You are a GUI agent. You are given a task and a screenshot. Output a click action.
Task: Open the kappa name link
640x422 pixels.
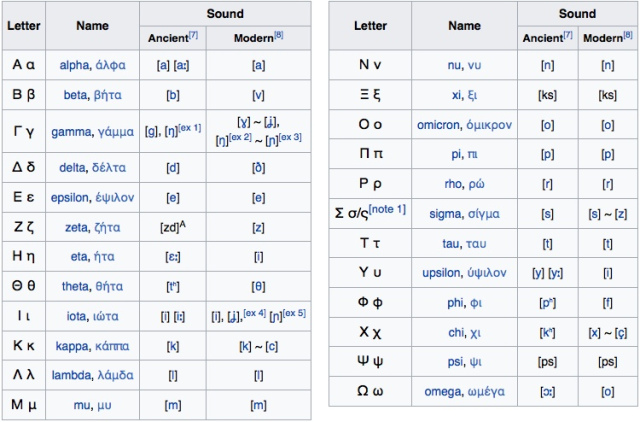point(73,346)
